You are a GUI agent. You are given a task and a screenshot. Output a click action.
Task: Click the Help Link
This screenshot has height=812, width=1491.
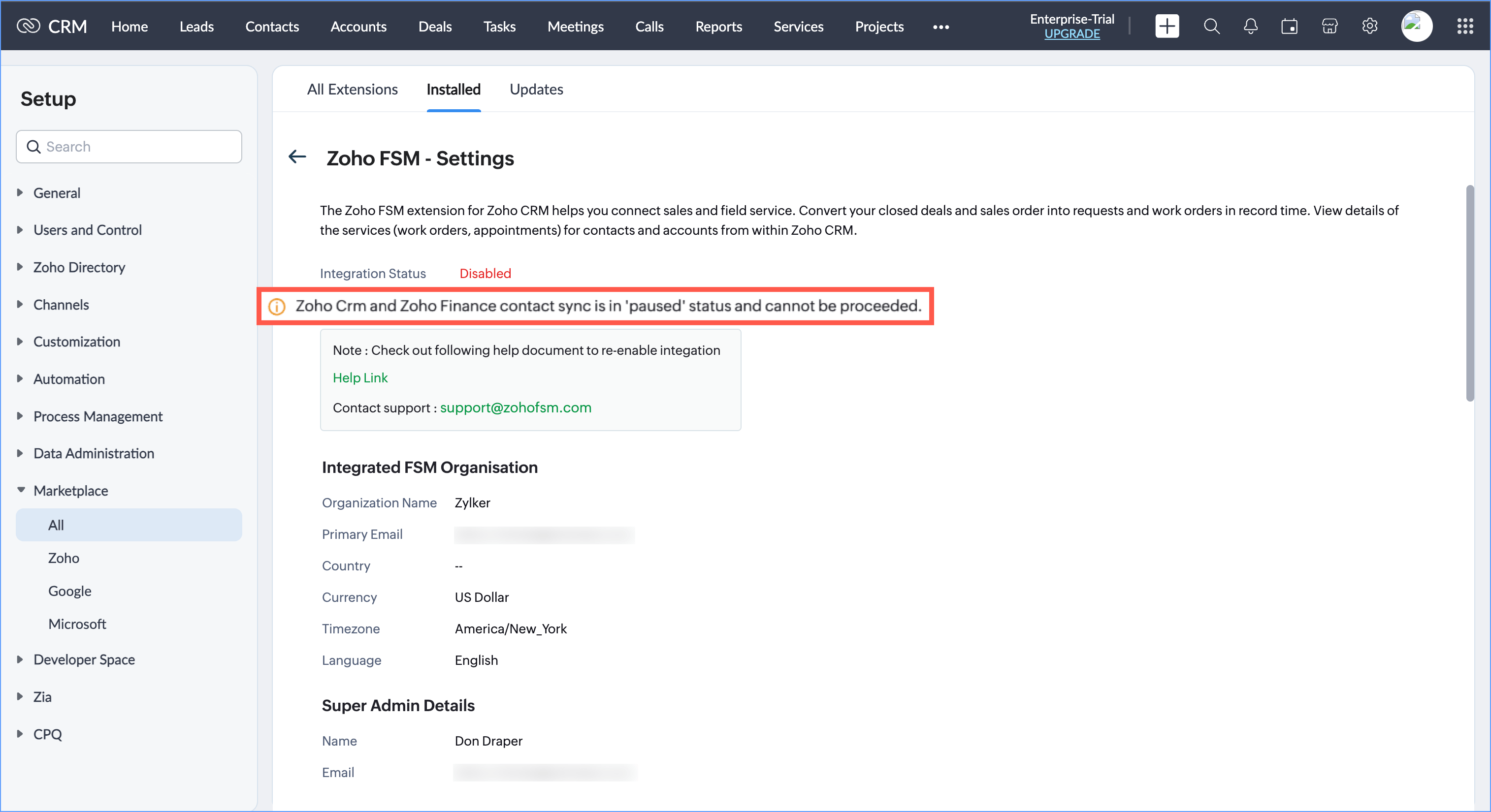(x=360, y=377)
